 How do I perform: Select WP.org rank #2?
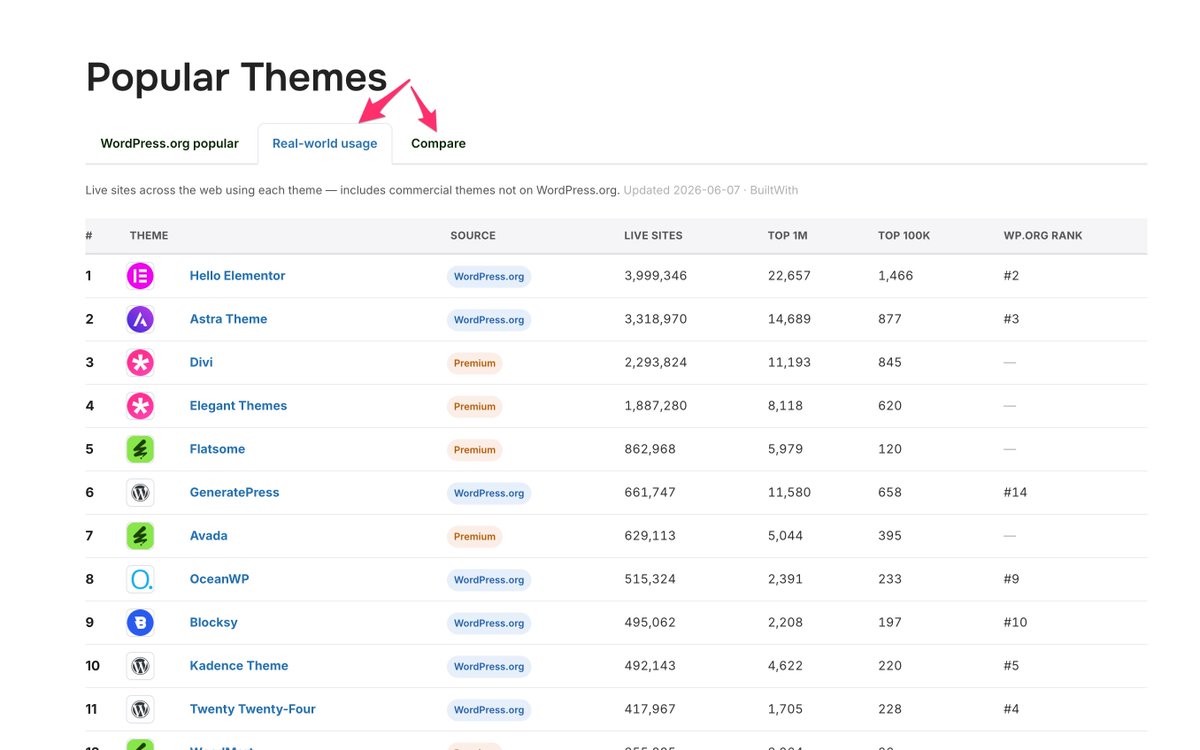point(1012,276)
